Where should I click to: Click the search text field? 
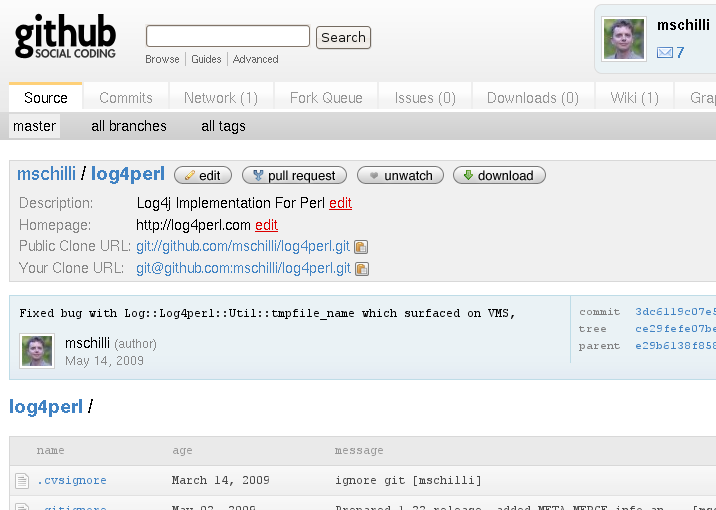tap(228, 37)
